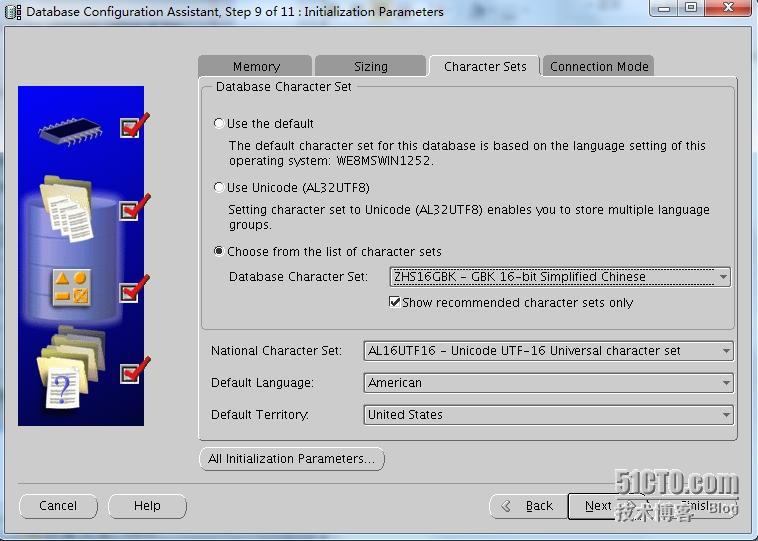Open the Default Language dropdown arrow

pos(726,383)
